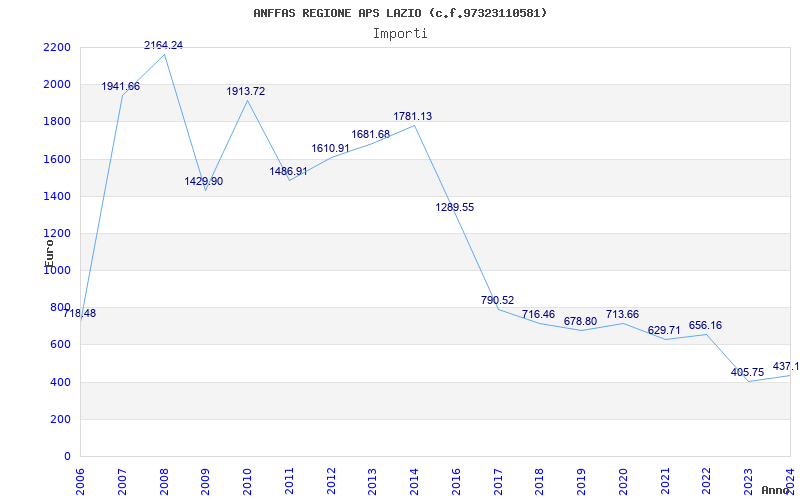Click the data label 629.71
800x500 pixels.
pyautogui.click(x=664, y=330)
